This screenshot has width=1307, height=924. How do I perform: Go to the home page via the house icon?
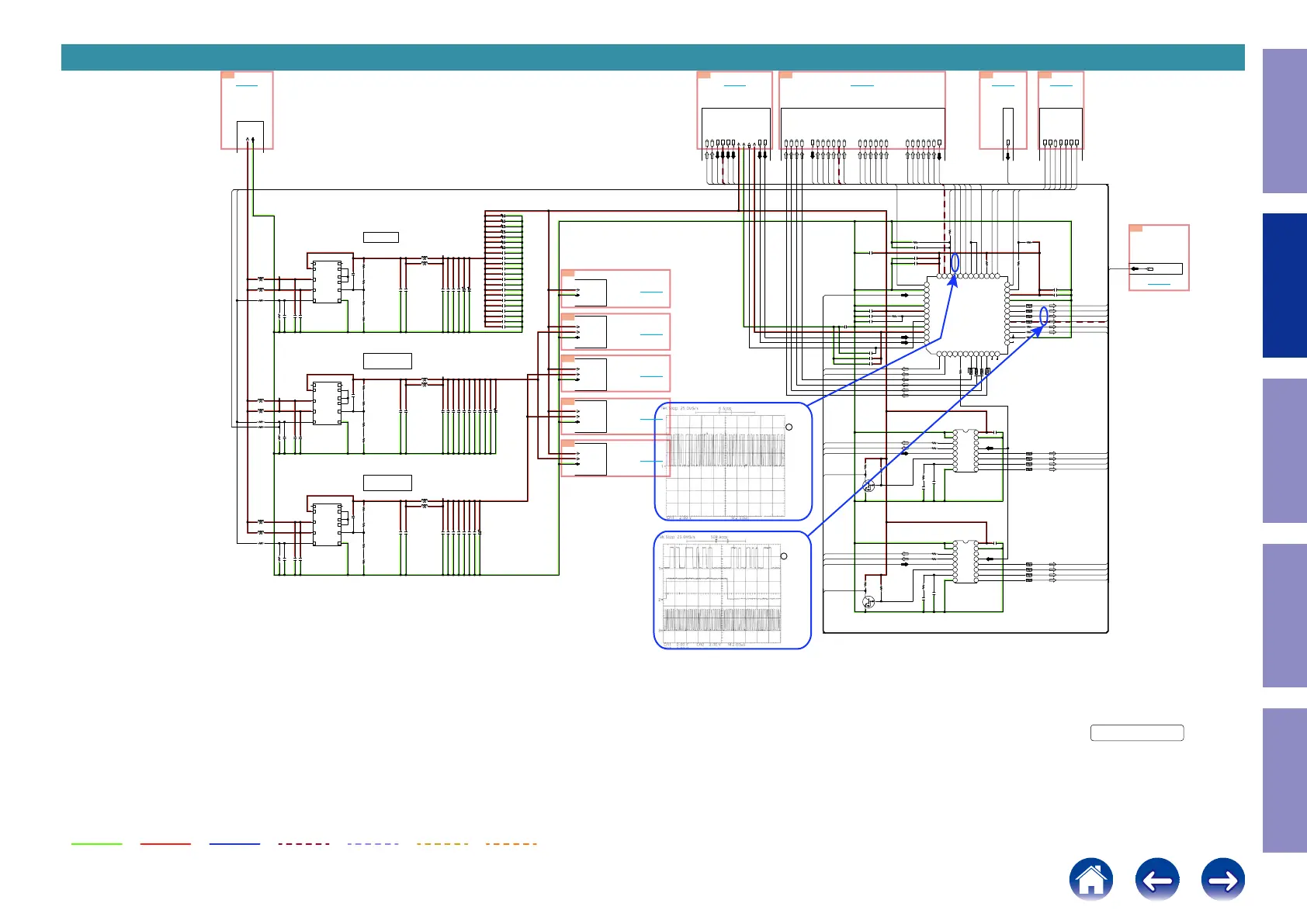[x=1090, y=879]
